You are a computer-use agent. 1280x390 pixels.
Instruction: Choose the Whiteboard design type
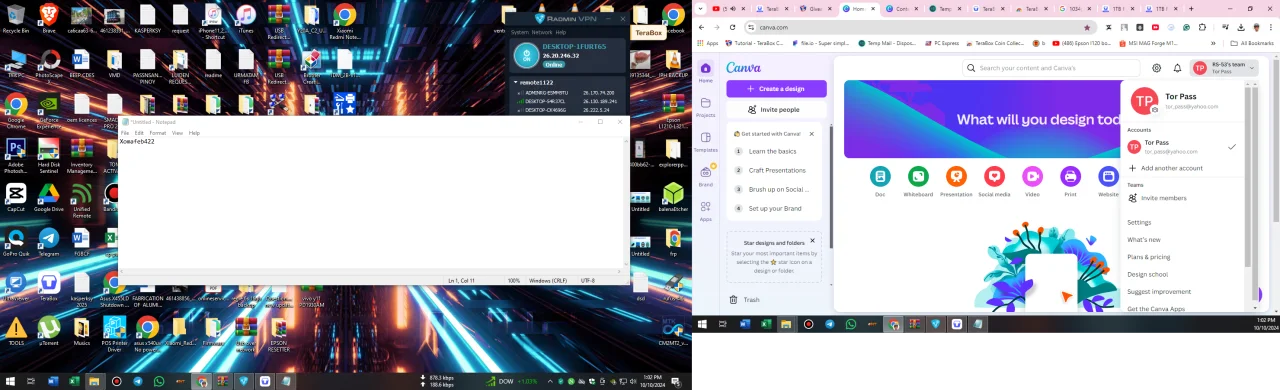click(918, 180)
